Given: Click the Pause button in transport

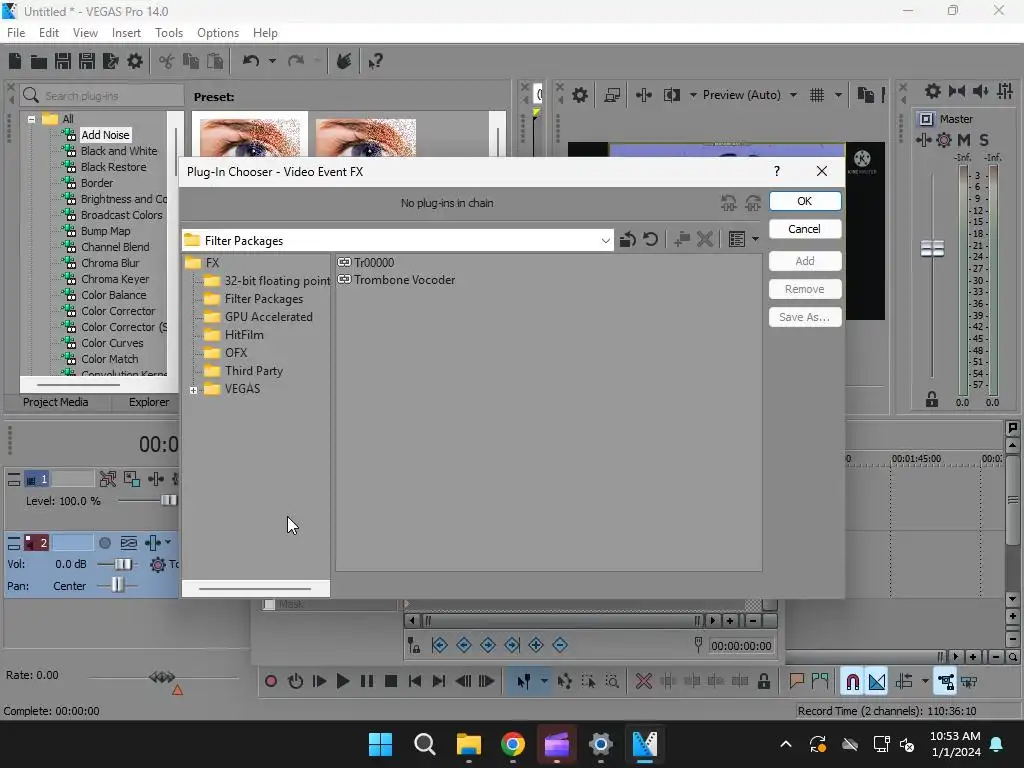Looking at the screenshot, I should 366,681.
